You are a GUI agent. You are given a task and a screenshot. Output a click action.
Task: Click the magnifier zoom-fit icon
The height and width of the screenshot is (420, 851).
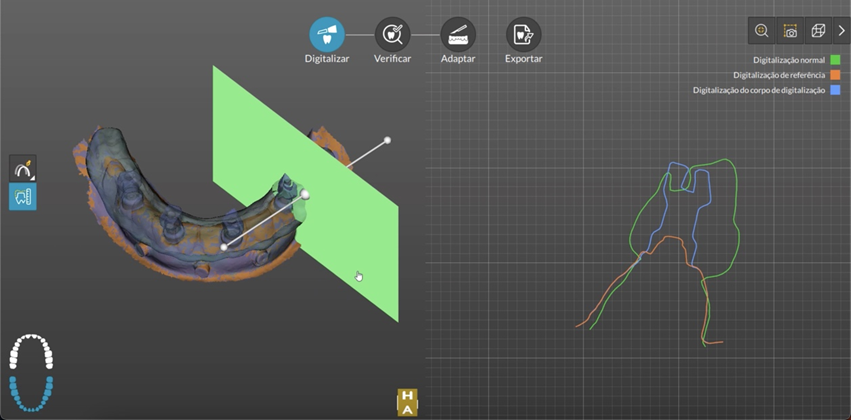(762, 31)
